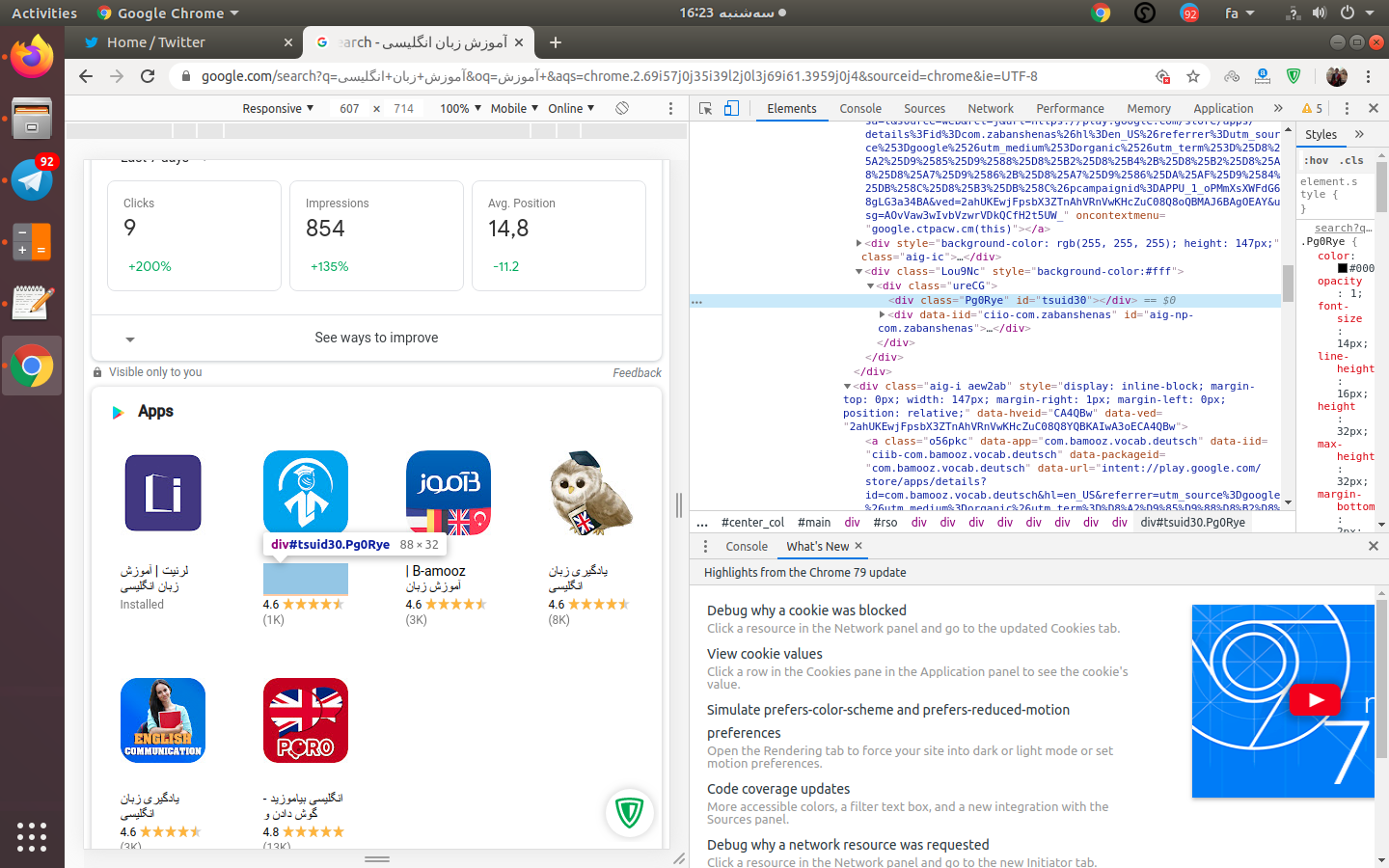Image resolution: width=1389 pixels, height=868 pixels.
Task: Open the owl English learning app icon
Action: (591, 493)
